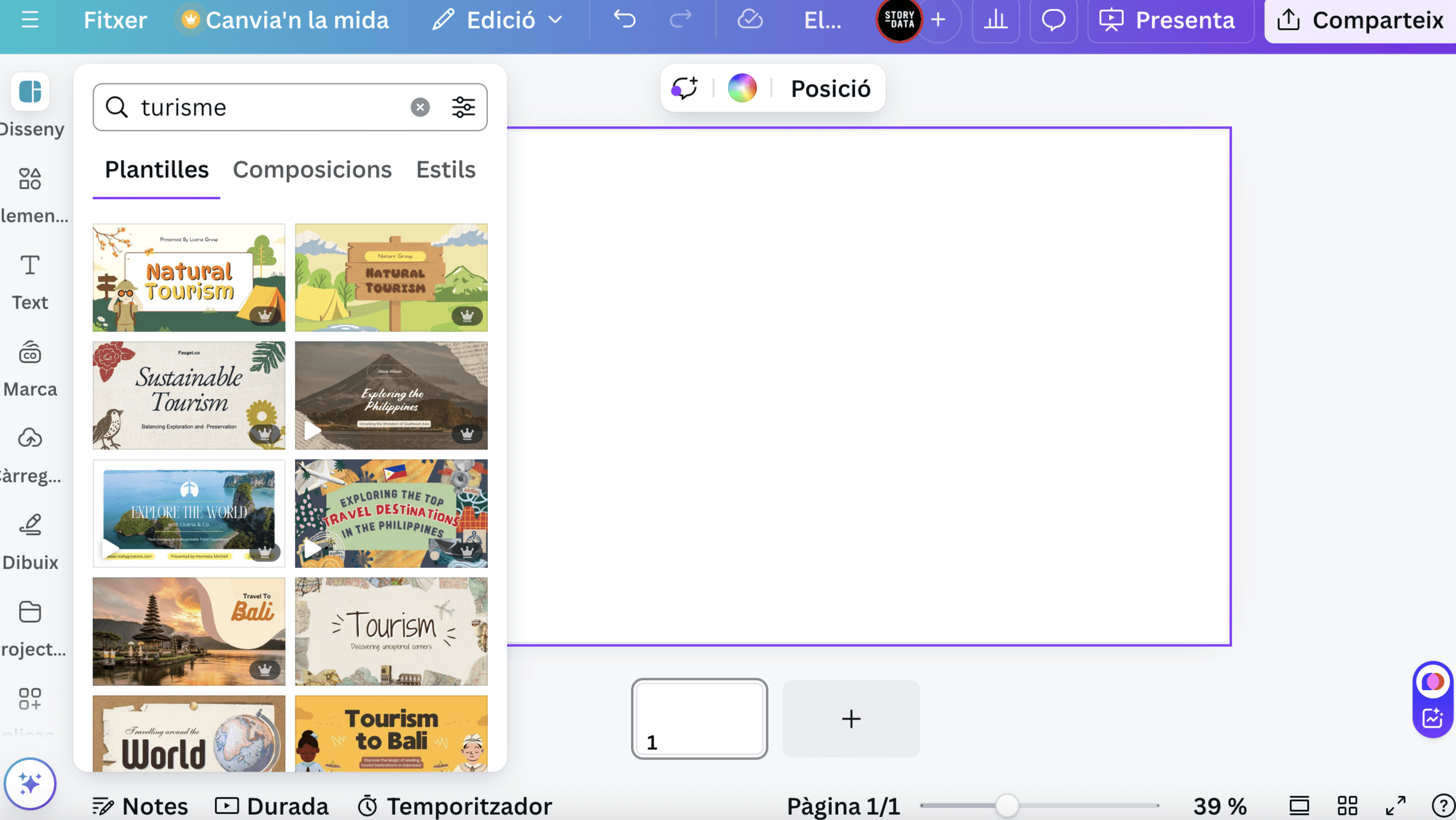Open the hamburger main menu
This screenshot has width=1456, height=820.
30,20
